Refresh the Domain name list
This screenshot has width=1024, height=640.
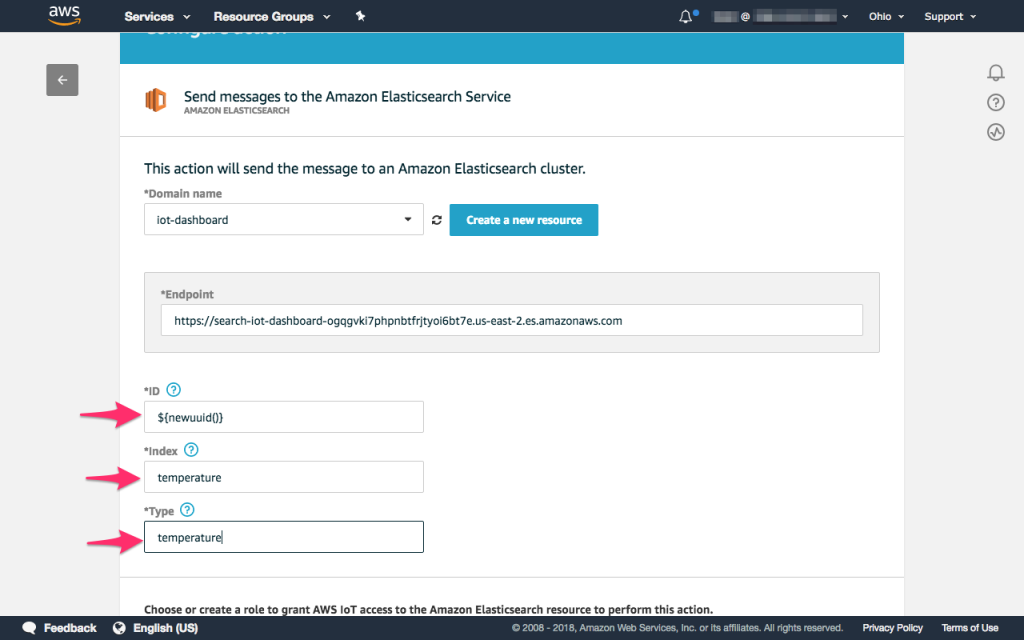point(437,219)
